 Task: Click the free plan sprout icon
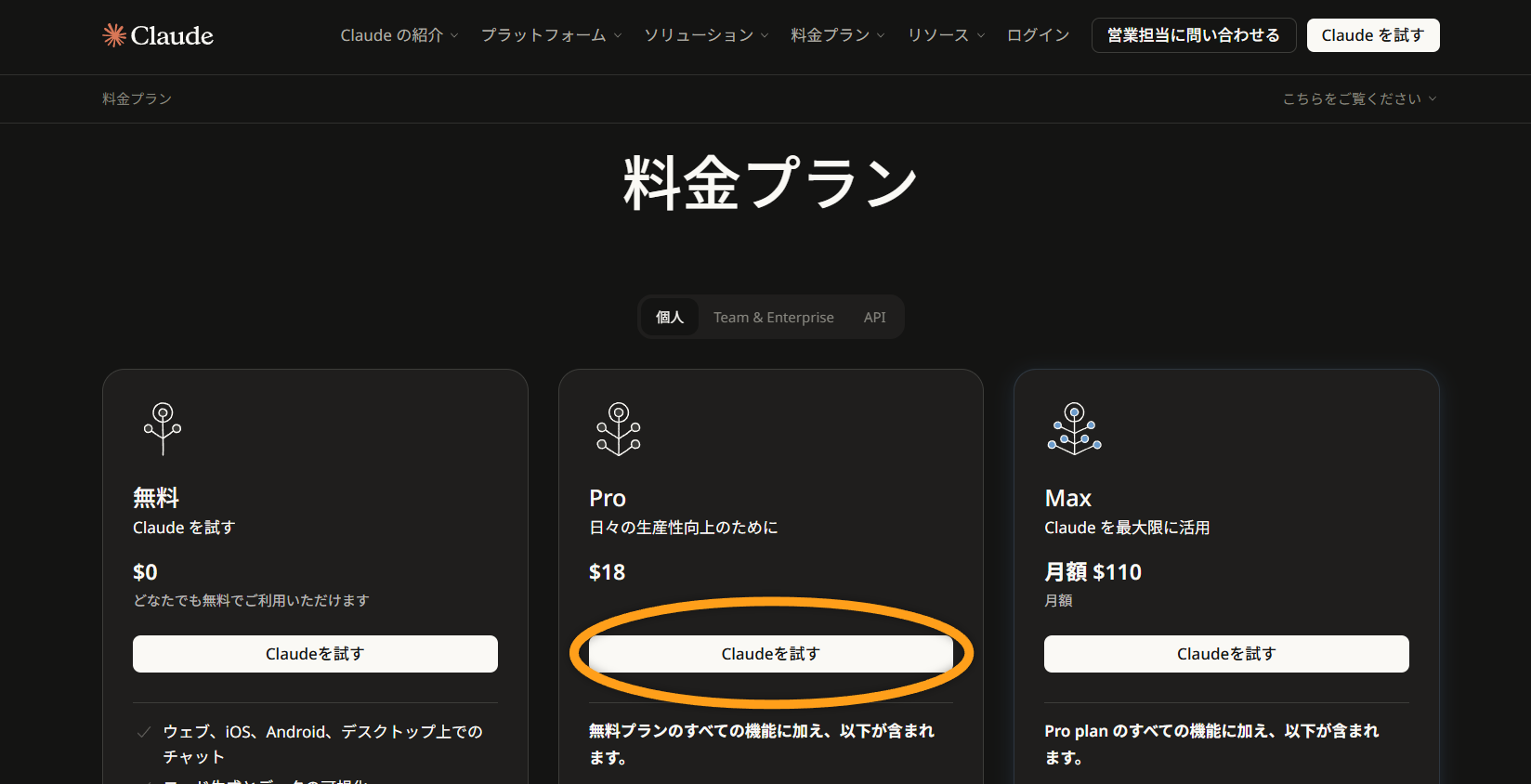coord(163,428)
